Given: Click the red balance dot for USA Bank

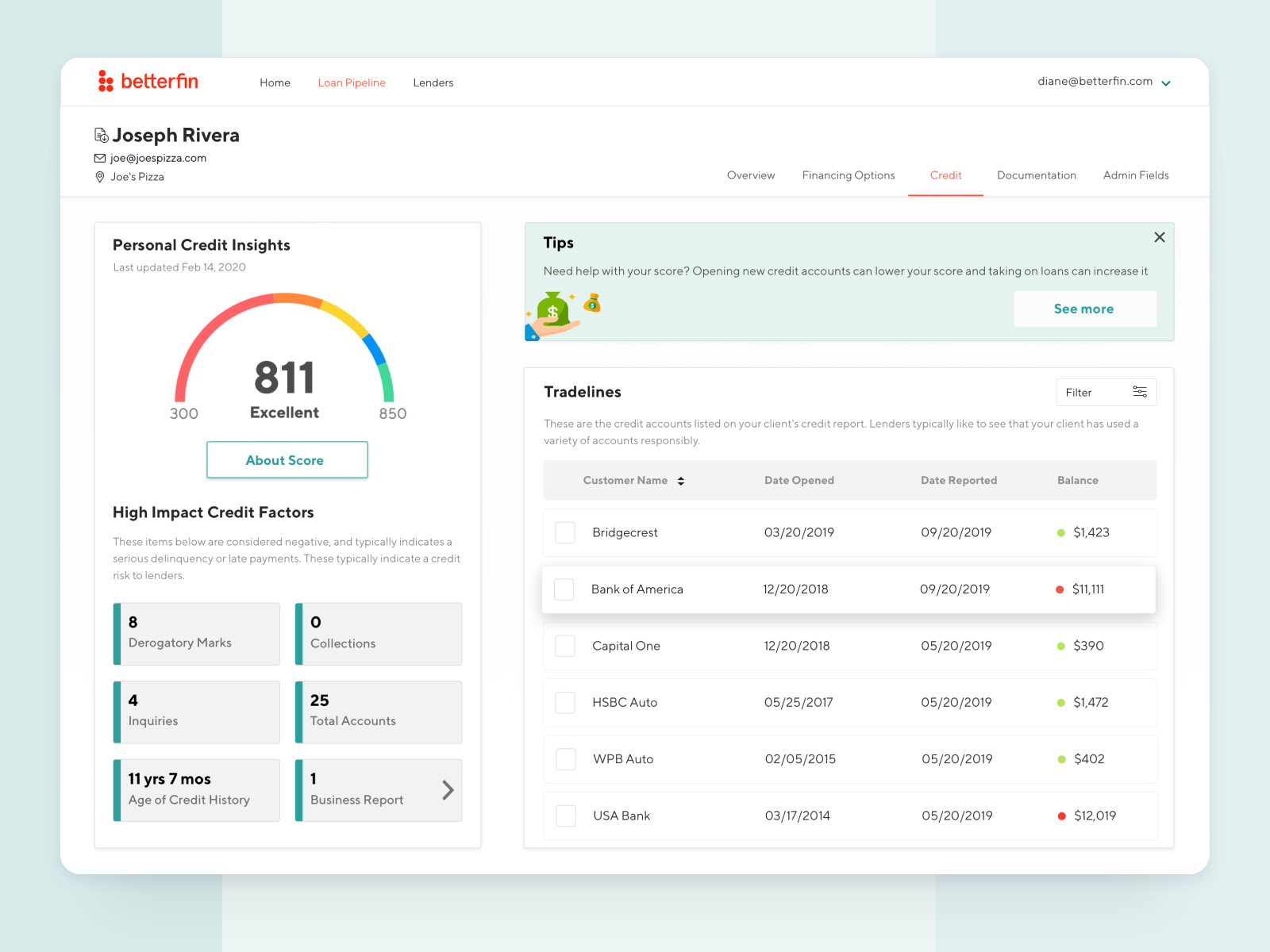Looking at the screenshot, I should click(x=1061, y=816).
